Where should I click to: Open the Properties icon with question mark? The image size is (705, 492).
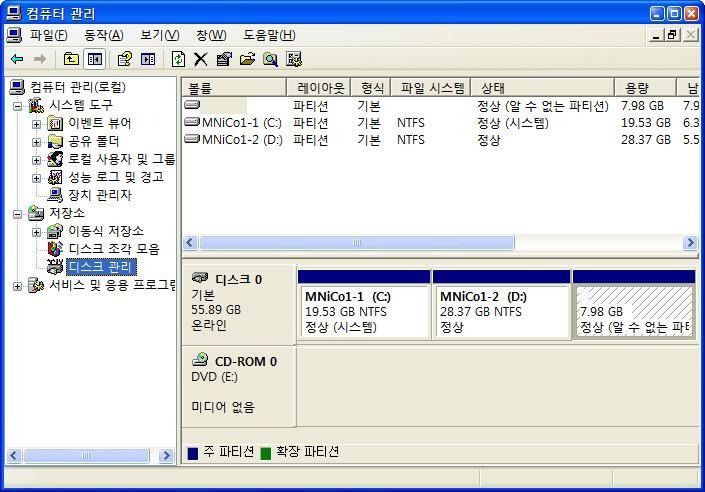coord(125,59)
